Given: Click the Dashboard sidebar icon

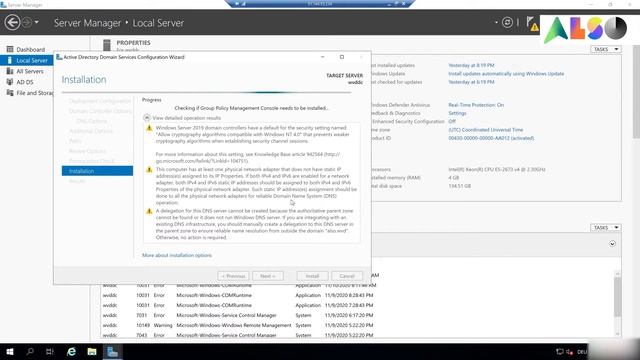Looking at the screenshot, I should click(10, 49).
